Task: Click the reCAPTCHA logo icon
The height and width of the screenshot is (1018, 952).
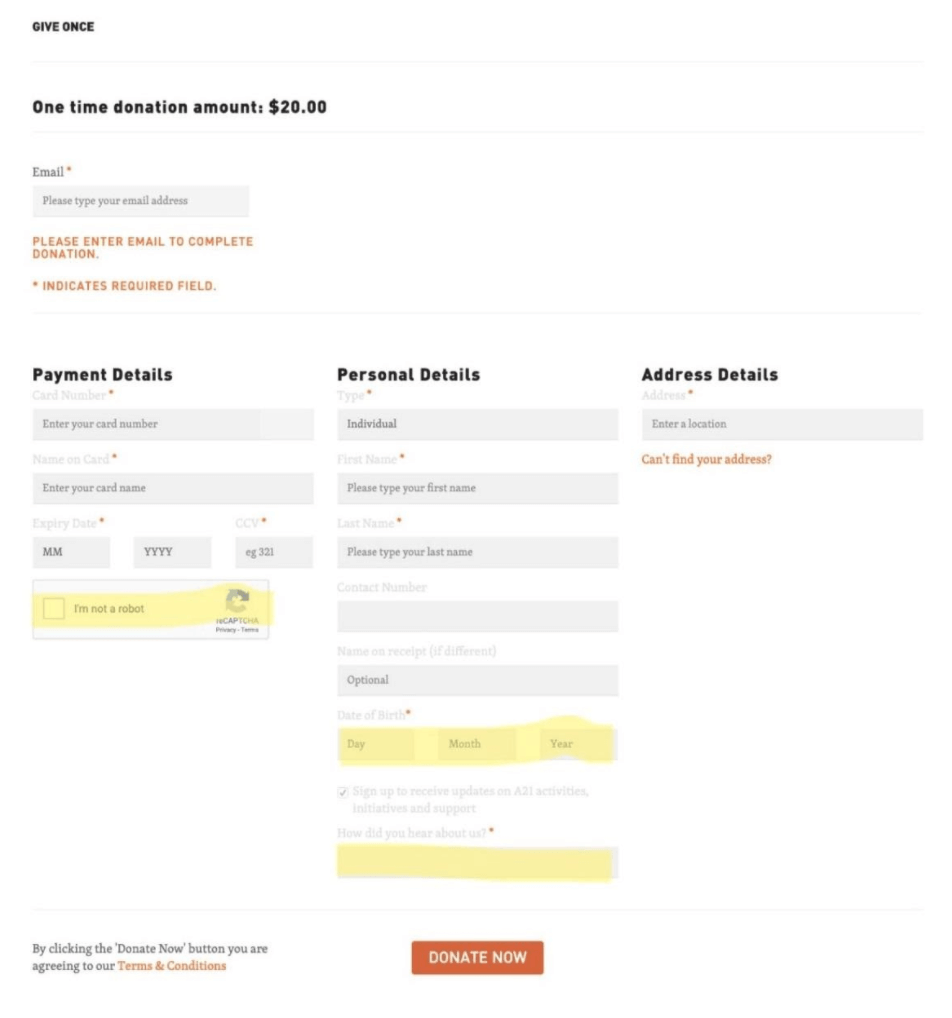Action: (236, 601)
